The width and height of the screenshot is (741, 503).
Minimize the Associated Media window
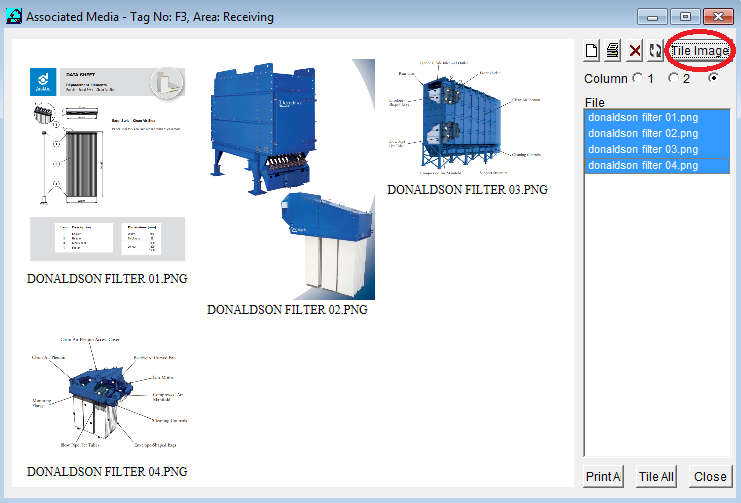tap(652, 17)
